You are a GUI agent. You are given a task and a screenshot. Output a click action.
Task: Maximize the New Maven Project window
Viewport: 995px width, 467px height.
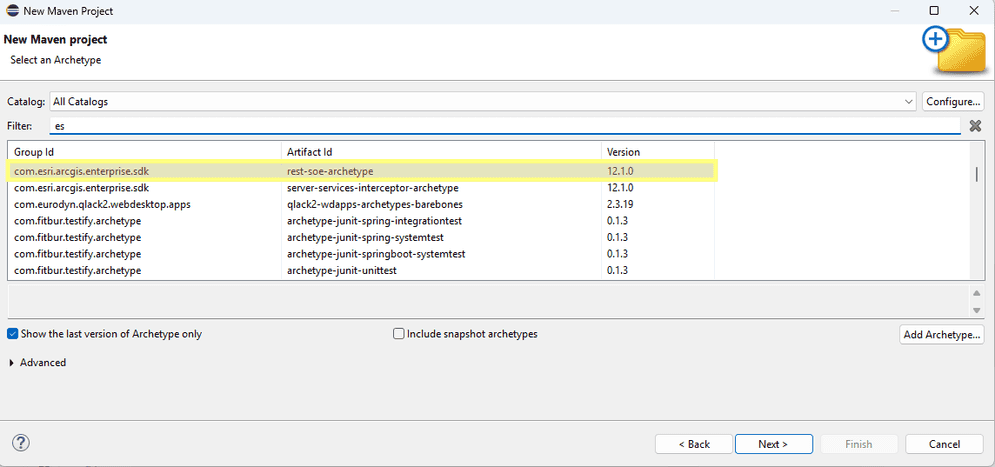pyautogui.click(x=934, y=11)
